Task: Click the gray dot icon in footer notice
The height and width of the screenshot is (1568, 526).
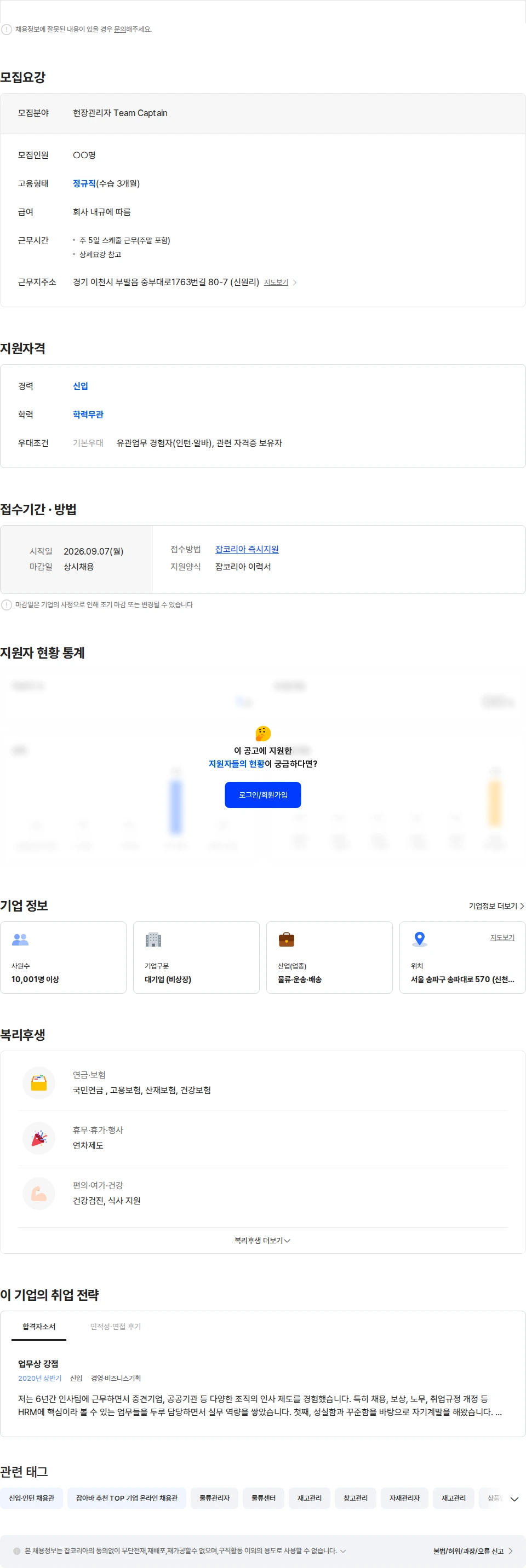Action: [16, 1551]
